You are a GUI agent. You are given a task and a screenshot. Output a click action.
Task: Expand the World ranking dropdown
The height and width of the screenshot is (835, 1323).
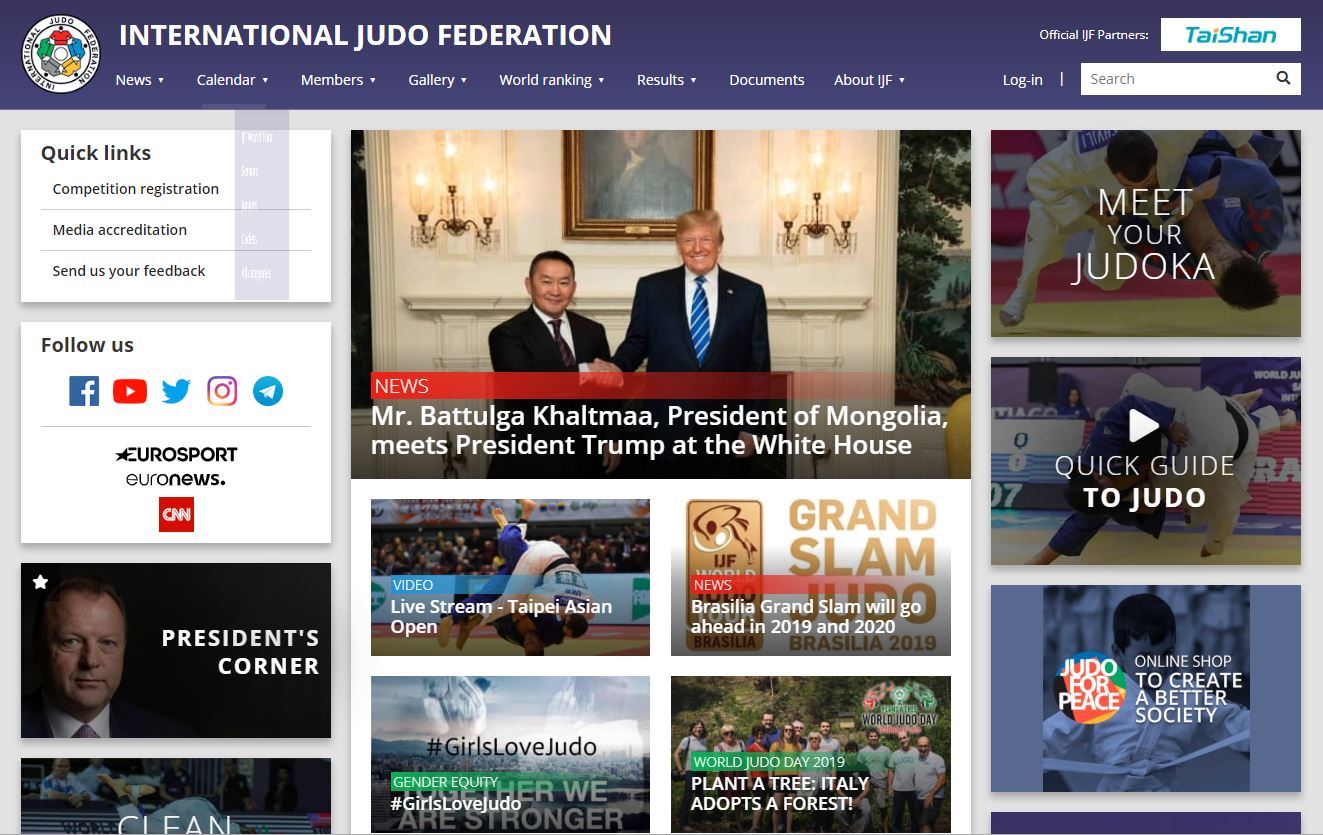pyautogui.click(x=552, y=80)
